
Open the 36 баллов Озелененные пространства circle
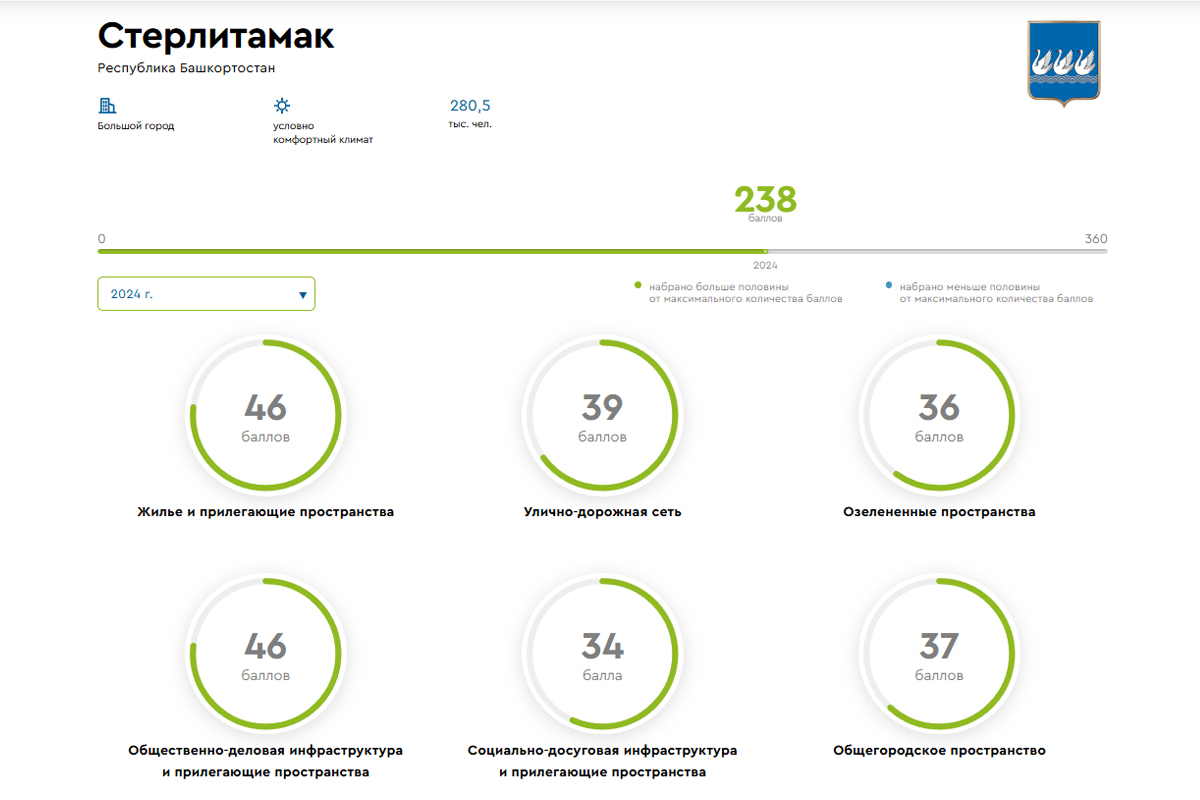pos(939,415)
